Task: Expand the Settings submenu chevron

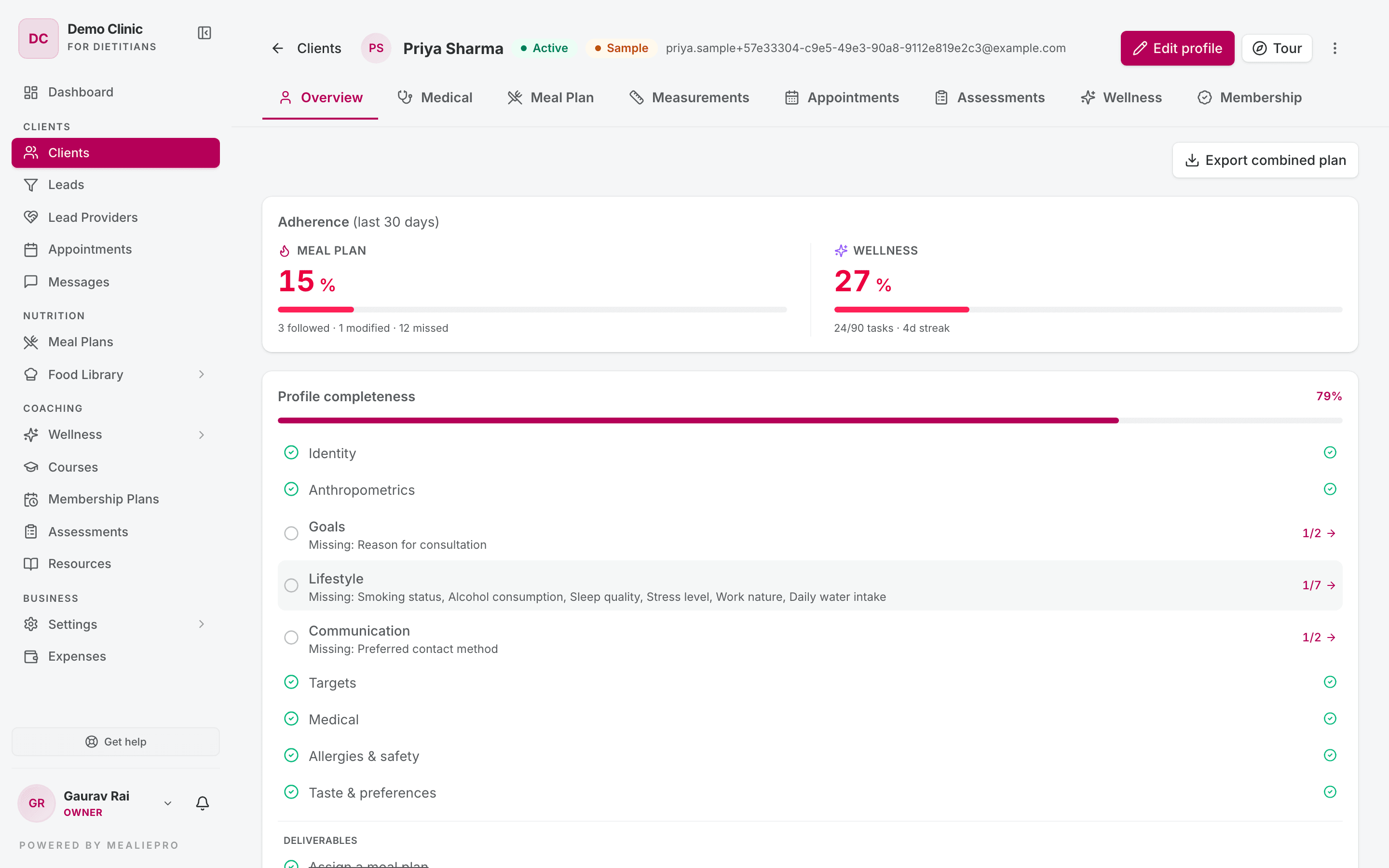Action: tap(202, 624)
